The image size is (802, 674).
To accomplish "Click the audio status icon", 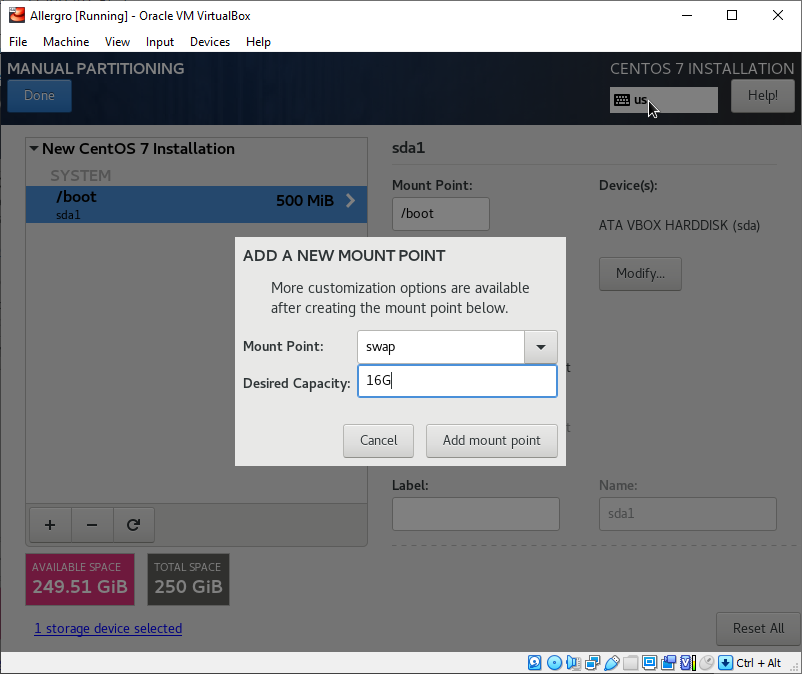I will (573, 663).
